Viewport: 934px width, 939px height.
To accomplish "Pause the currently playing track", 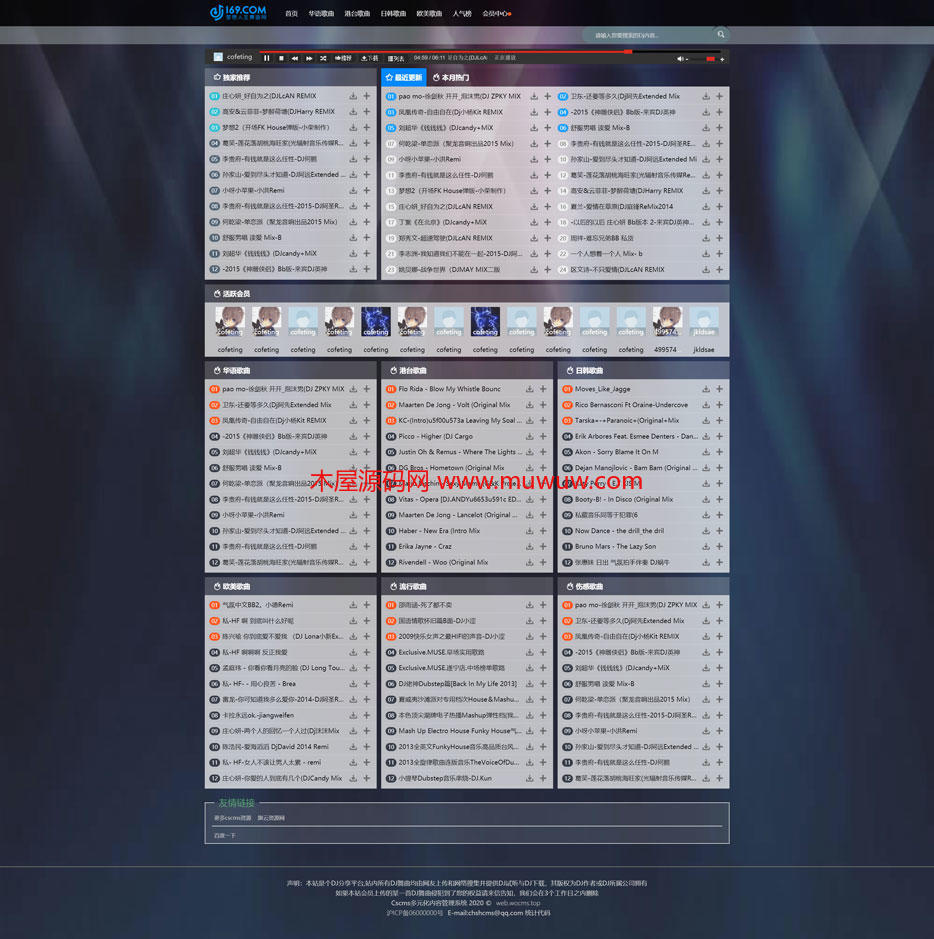I will click(267, 58).
